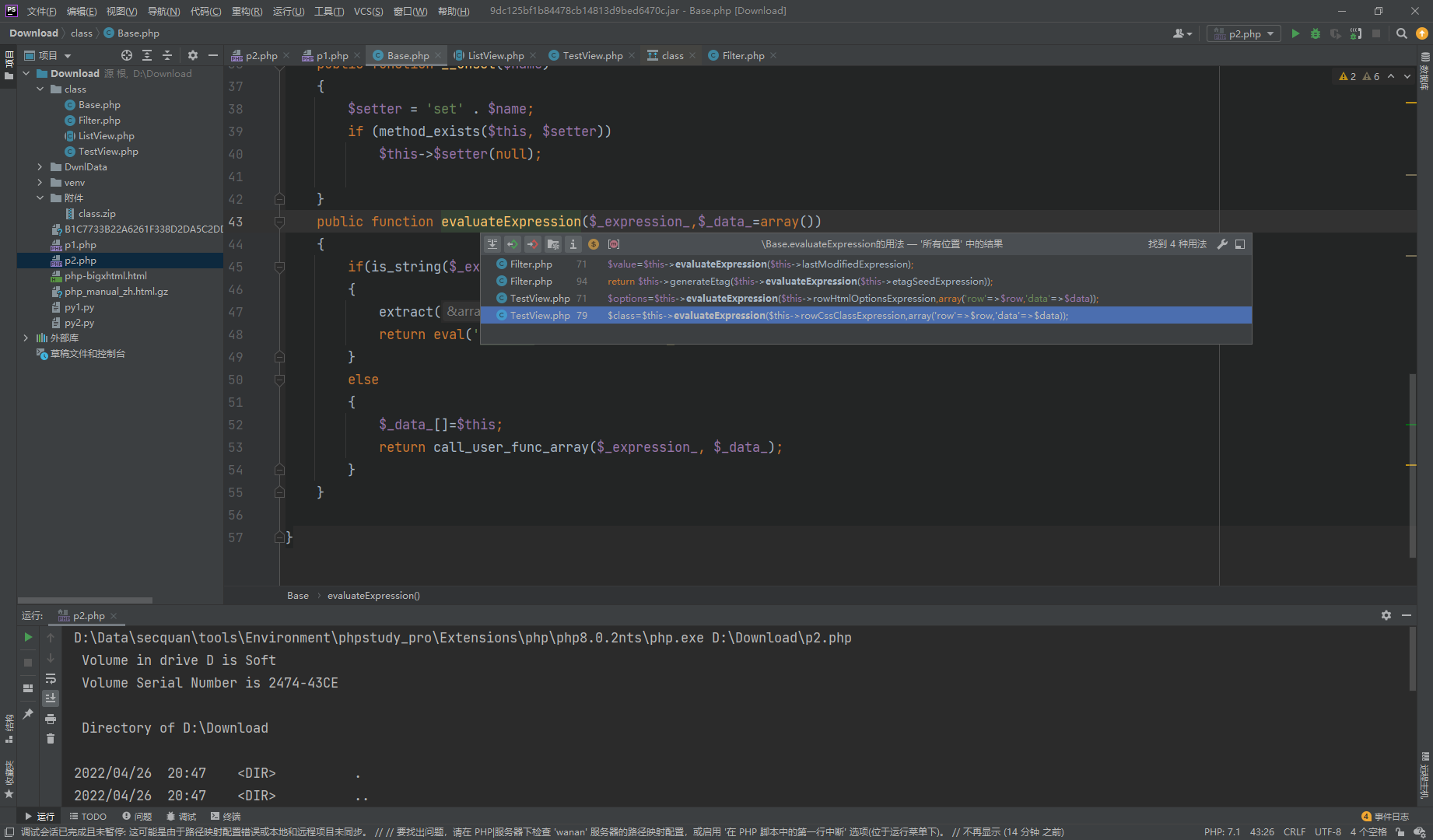Open the 重构(R) refactor menu
This screenshot has width=1433, height=840.
coord(247,11)
